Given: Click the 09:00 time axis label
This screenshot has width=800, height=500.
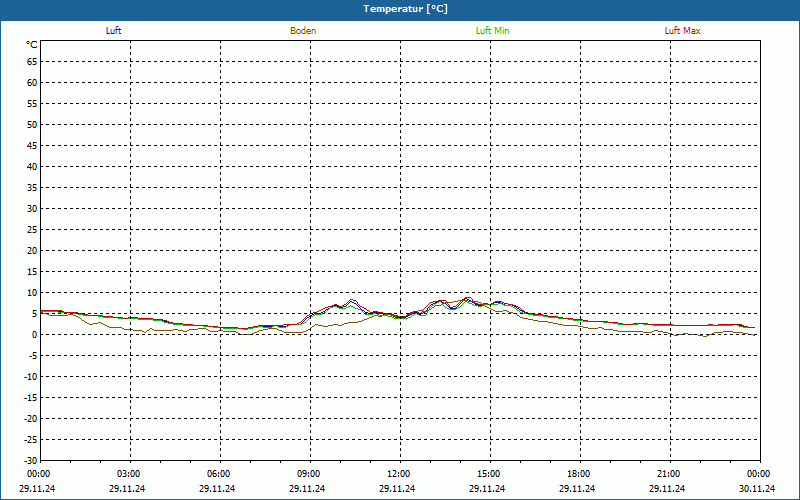Looking at the screenshot, I should click(x=307, y=474).
